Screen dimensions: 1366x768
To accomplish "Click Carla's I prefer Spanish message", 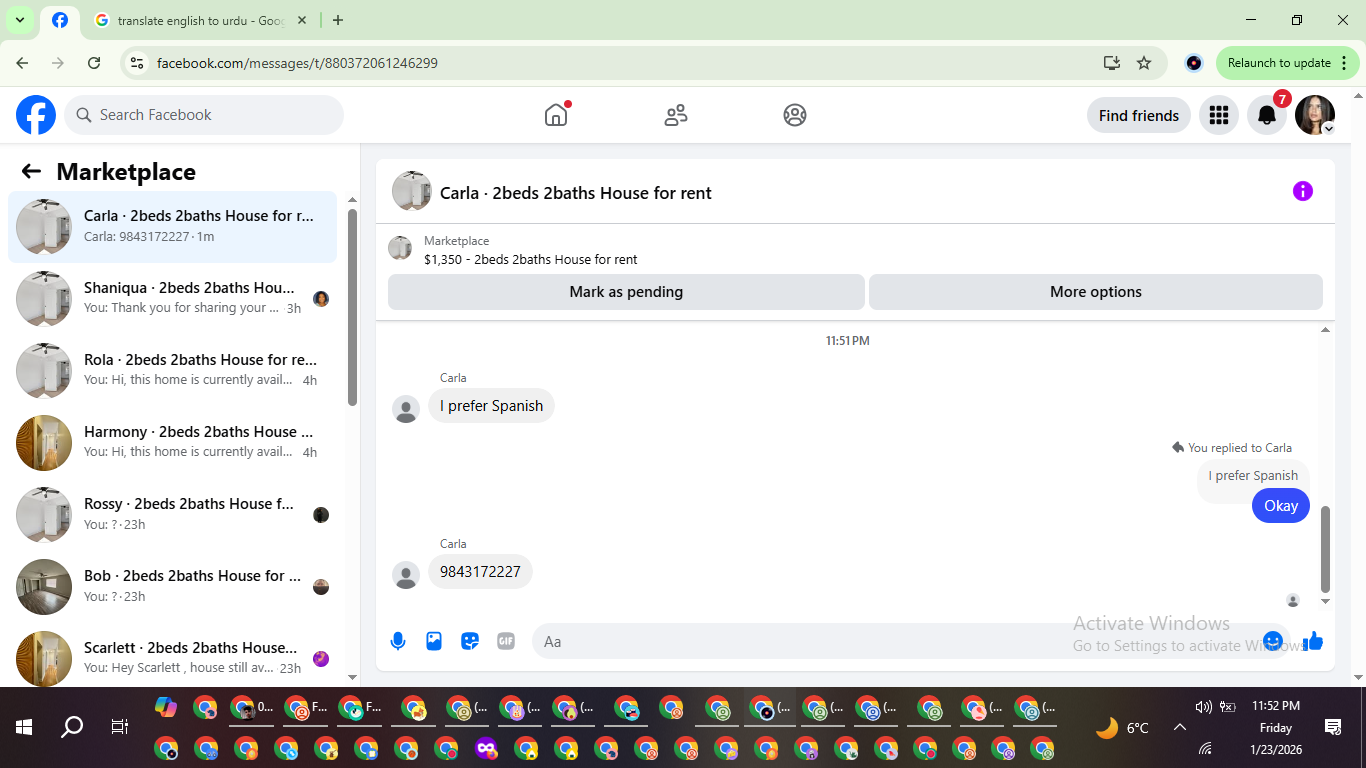I will coord(491,406).
